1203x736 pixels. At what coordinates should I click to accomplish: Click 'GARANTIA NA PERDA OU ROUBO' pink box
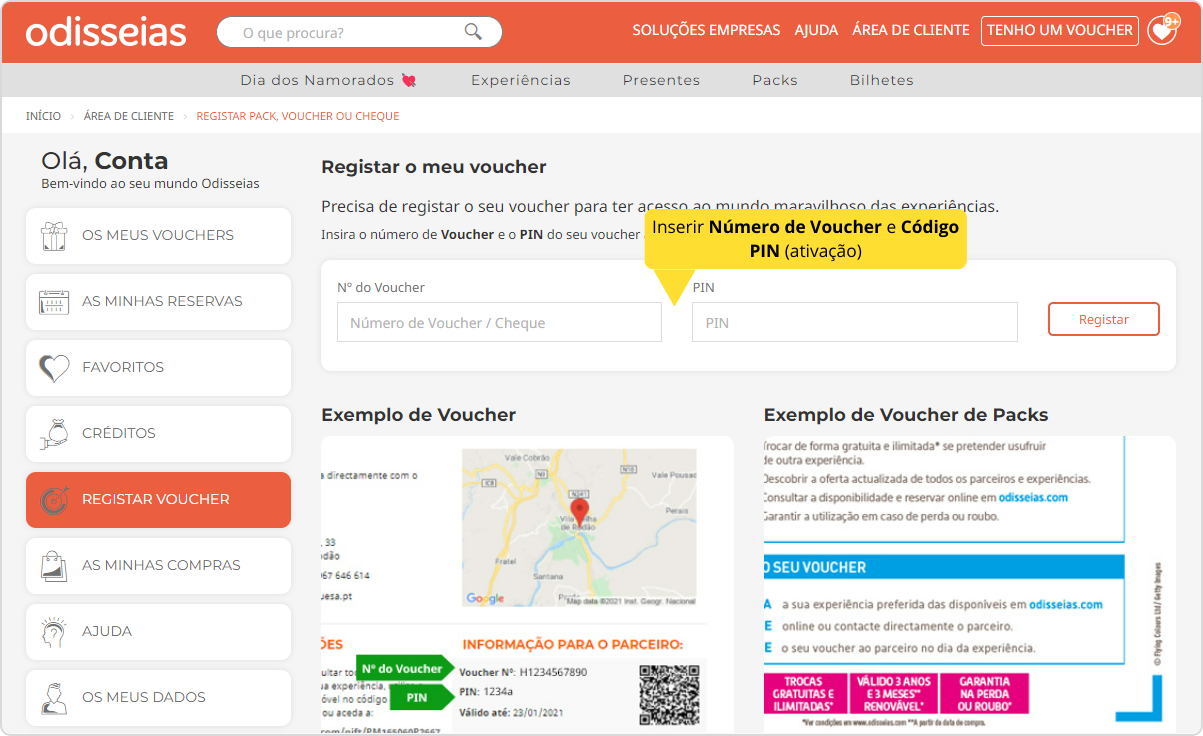click(984, 694)
